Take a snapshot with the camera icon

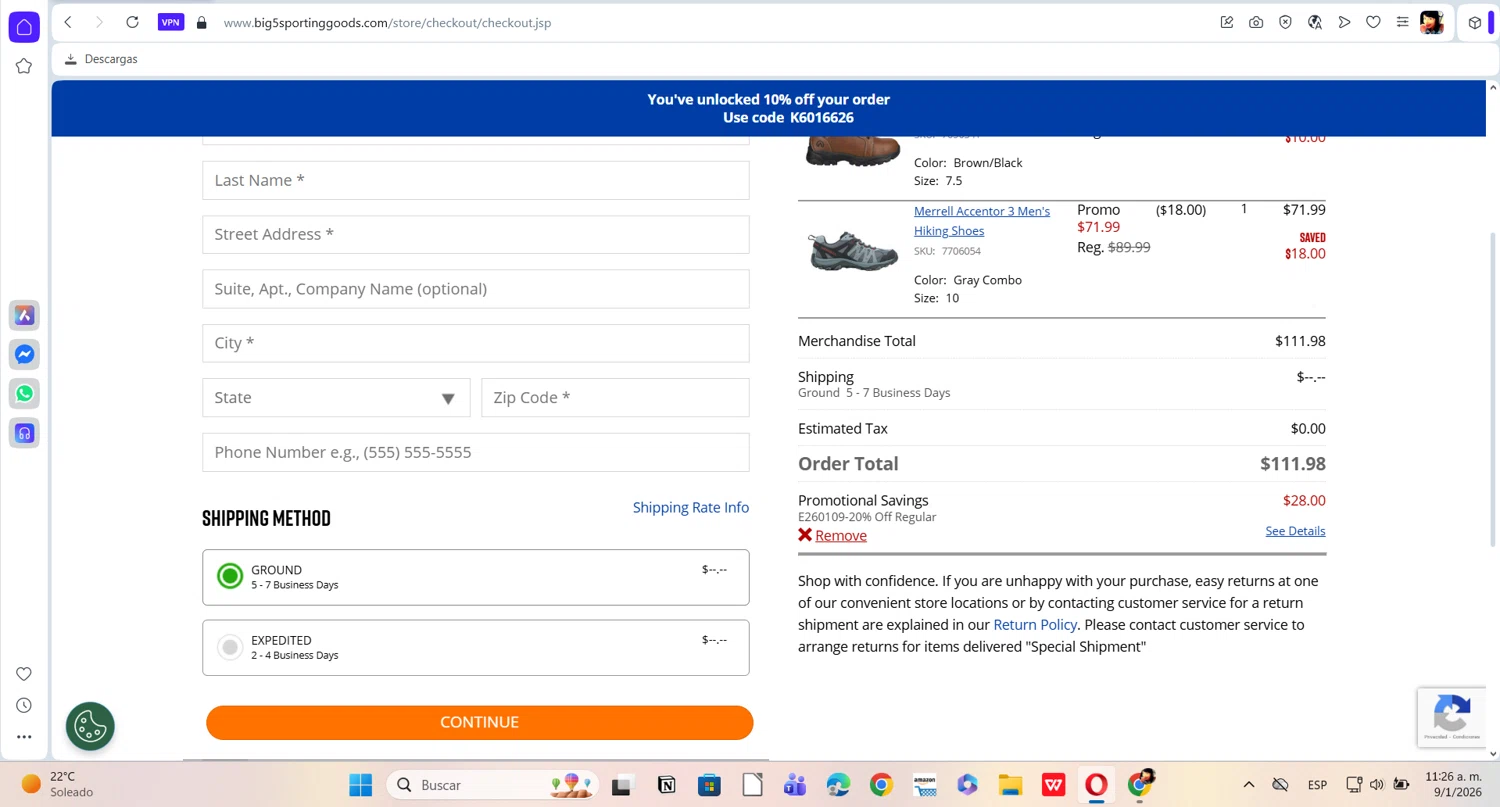[x=1256, y=22]
